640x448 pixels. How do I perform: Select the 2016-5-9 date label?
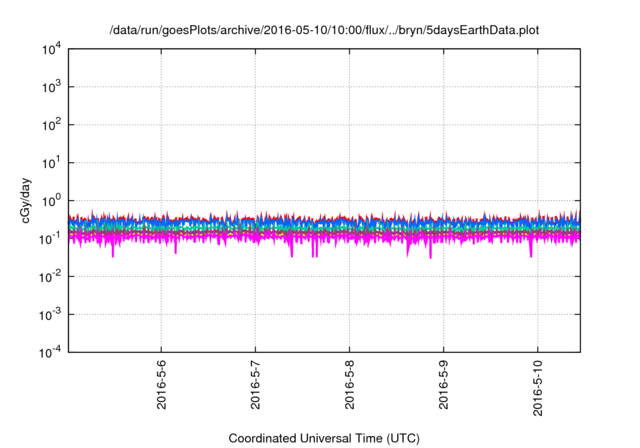444,384
